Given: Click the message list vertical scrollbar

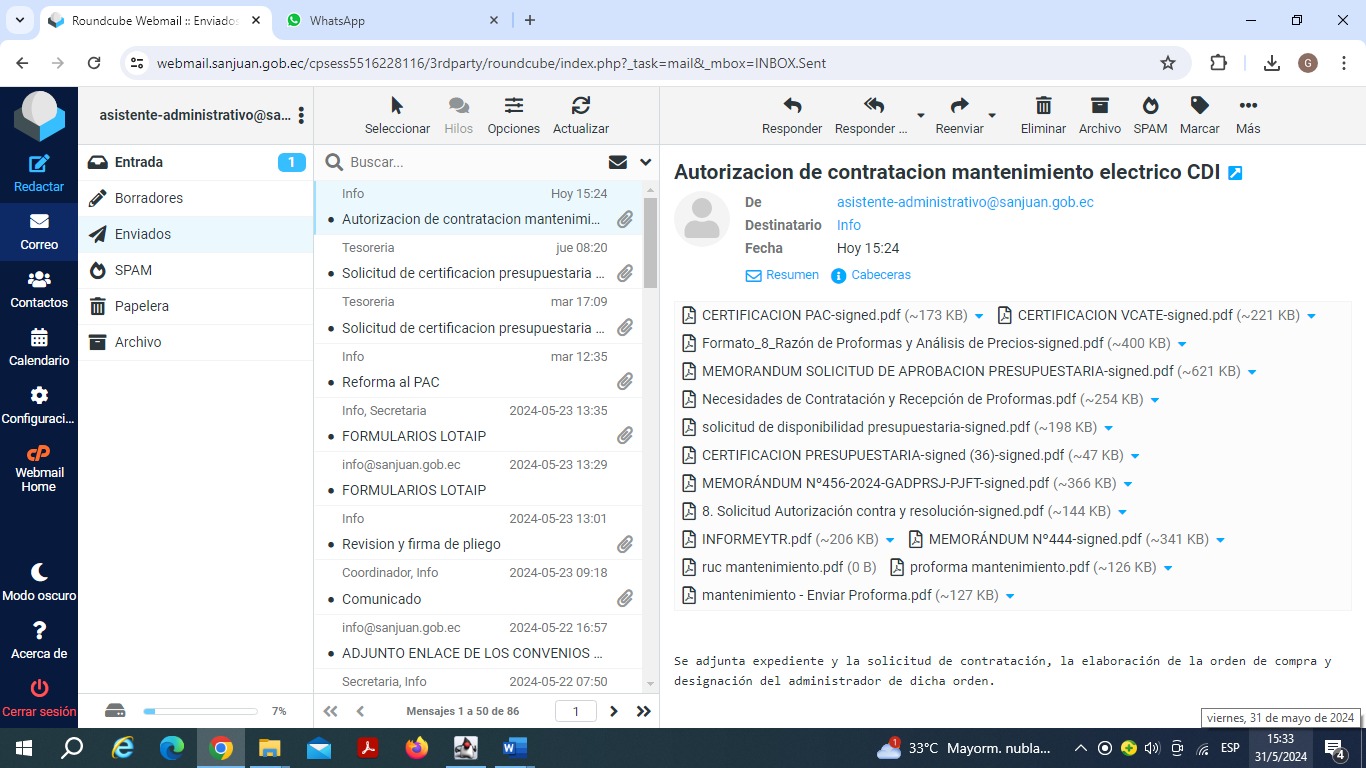Looking at the screenshot, I should tap(650, 240).
